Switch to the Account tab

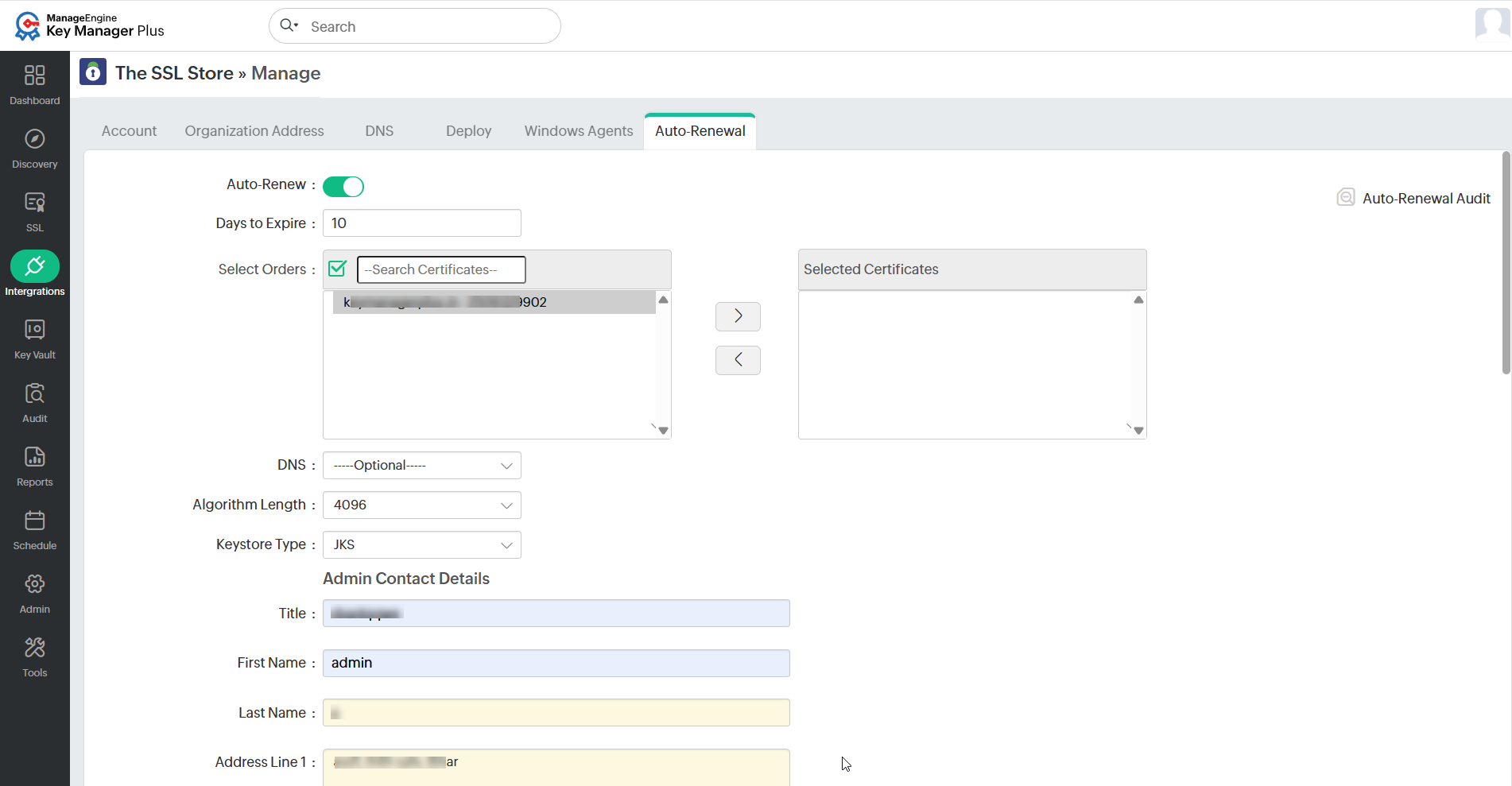[129, 131]
